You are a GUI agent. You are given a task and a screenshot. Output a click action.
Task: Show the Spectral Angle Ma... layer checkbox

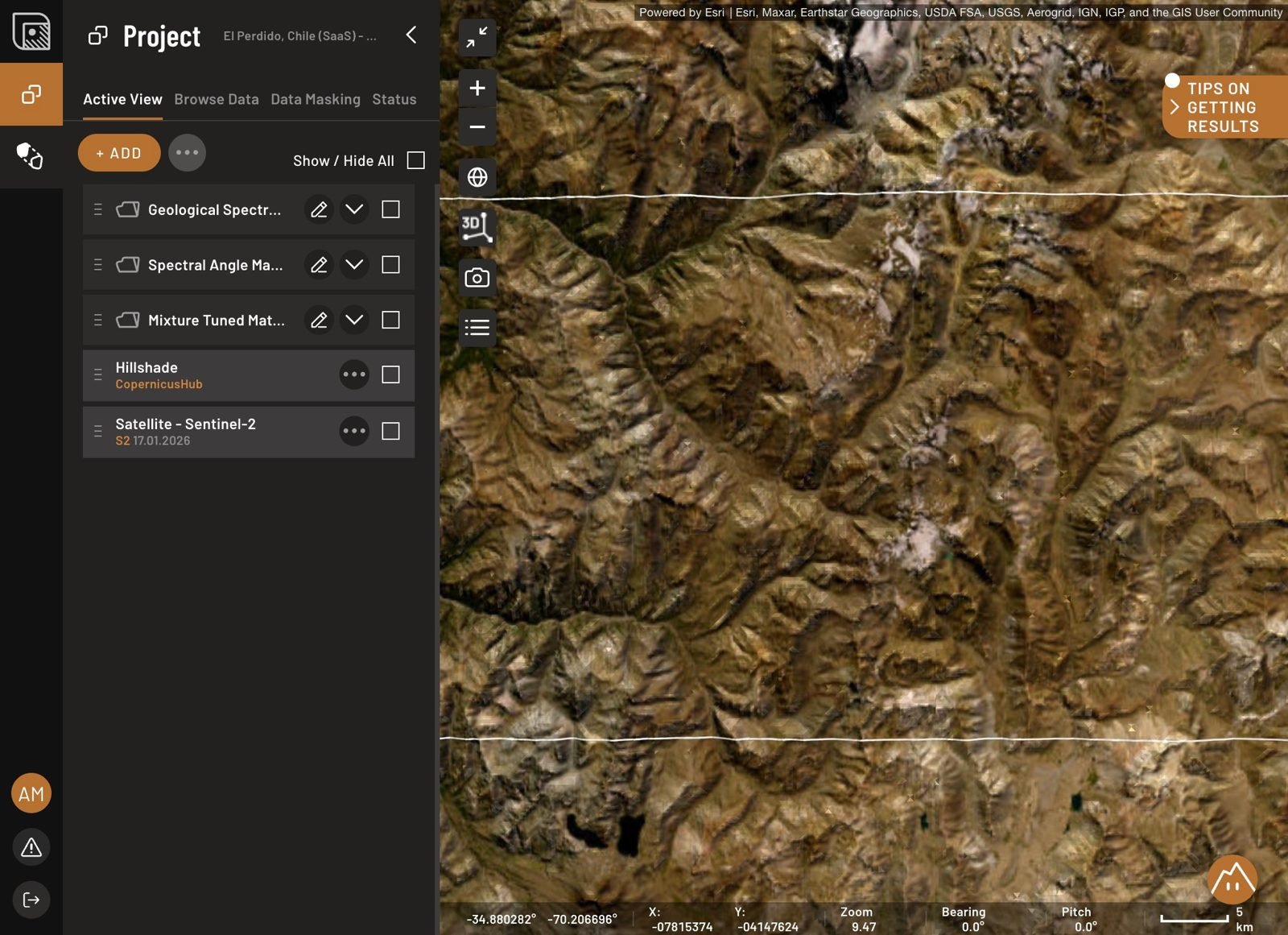pos(390,265)
